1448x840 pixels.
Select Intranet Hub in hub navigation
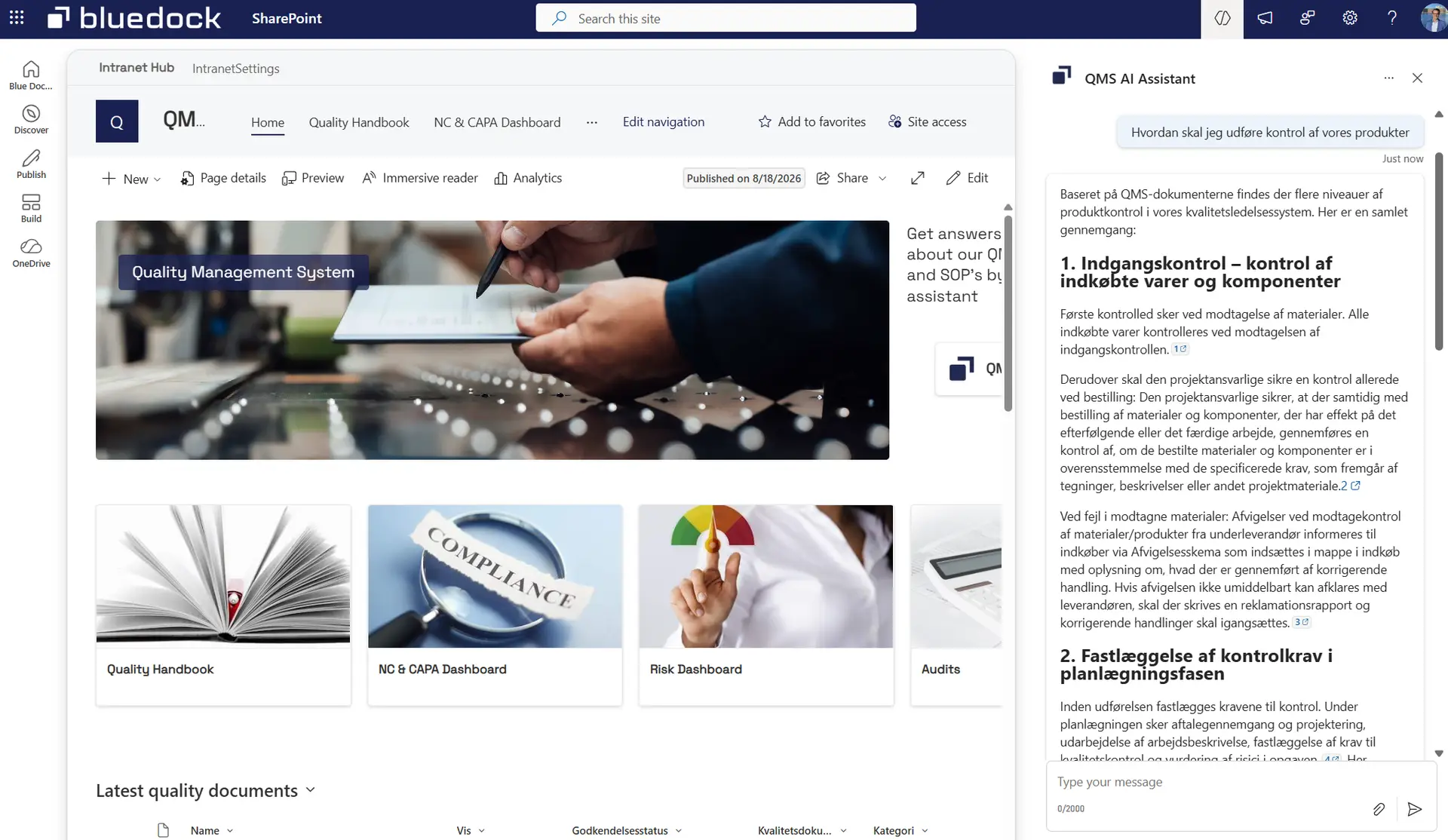pos(137,68)
